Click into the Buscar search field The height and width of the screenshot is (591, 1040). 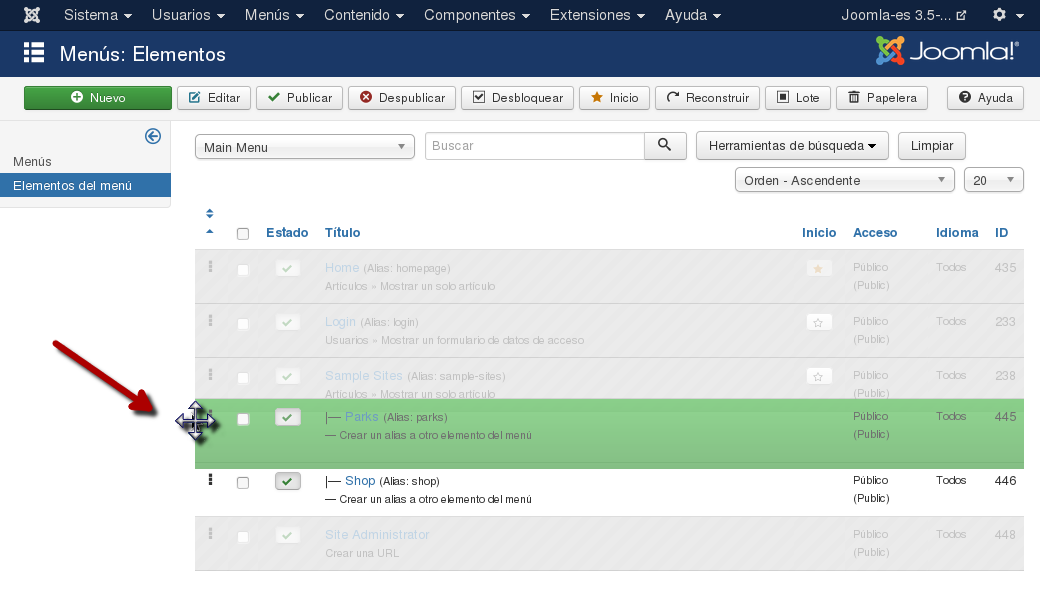click(x=534, y=146)
